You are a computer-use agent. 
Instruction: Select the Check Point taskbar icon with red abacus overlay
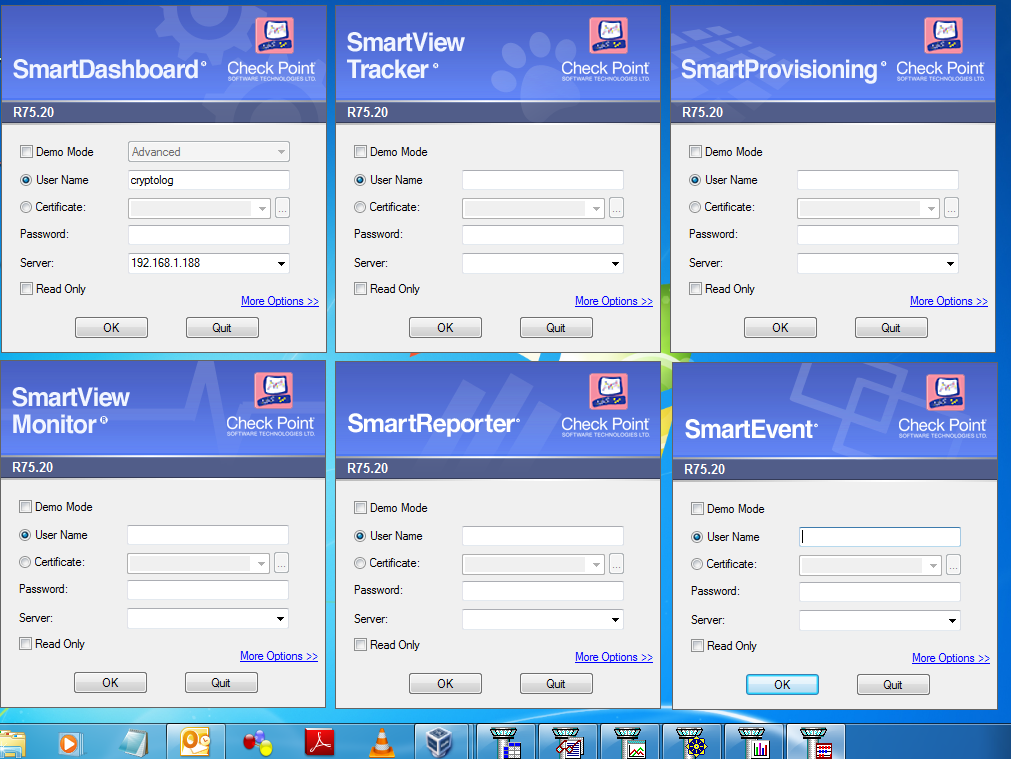pos(815,742)
